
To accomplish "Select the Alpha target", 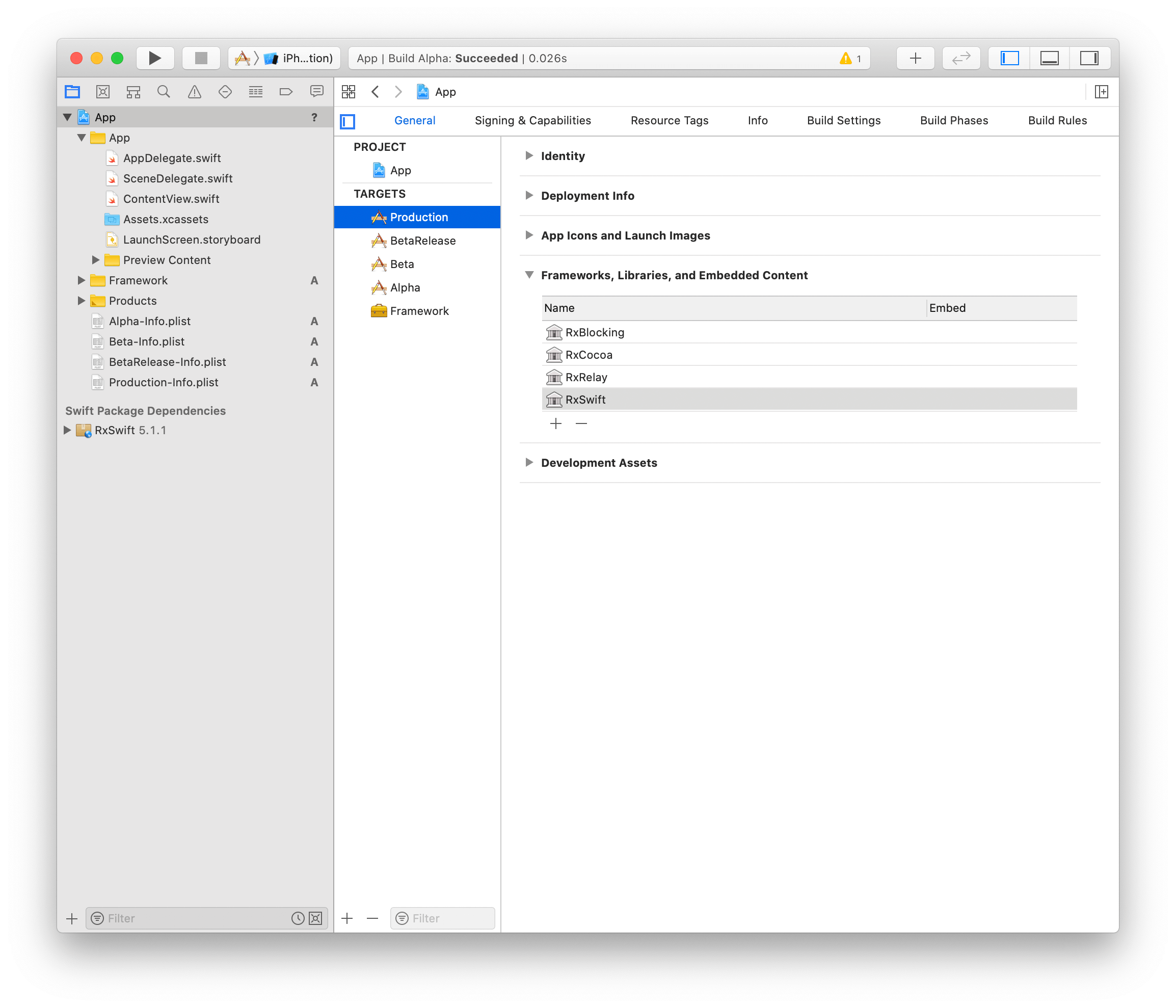I will pyautogui.click(x=417, y=287).
